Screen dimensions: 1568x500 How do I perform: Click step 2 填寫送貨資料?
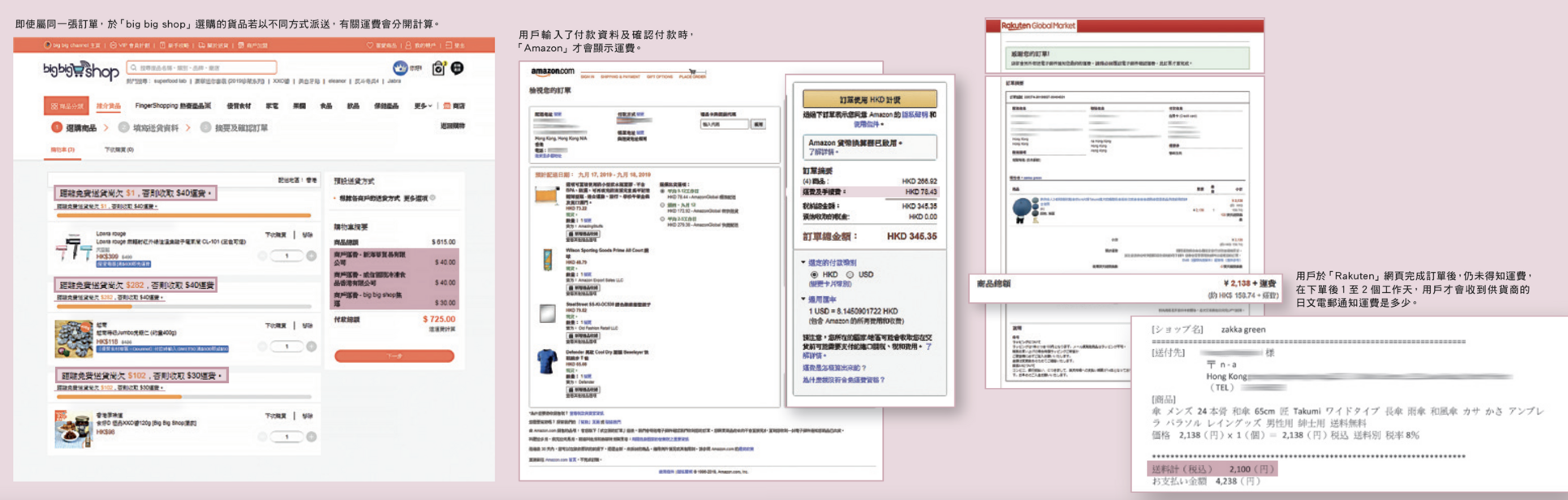(148, 127)
